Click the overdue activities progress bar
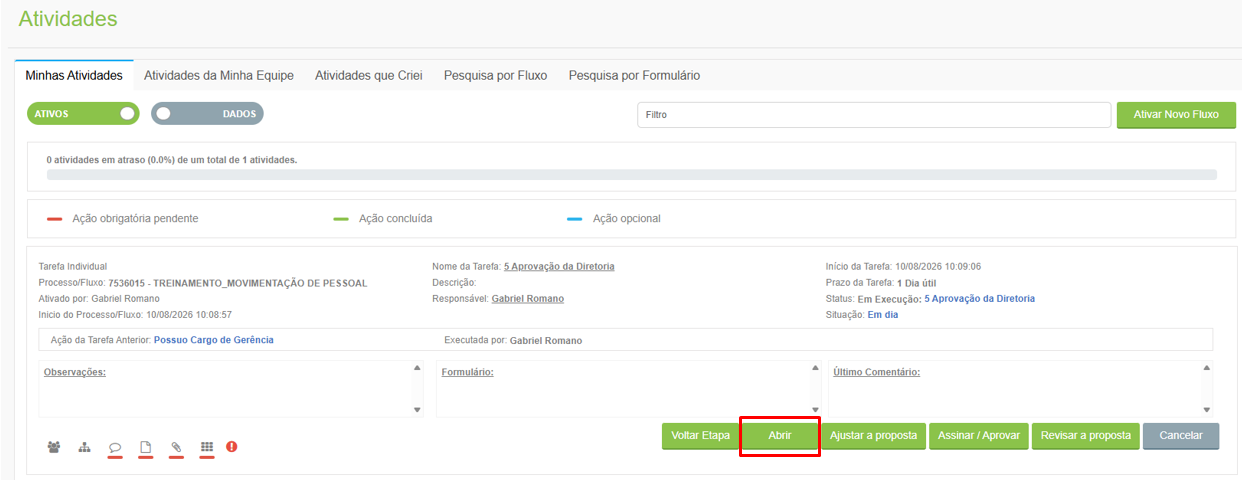The image size is (1242, 480). click(632, 174)
